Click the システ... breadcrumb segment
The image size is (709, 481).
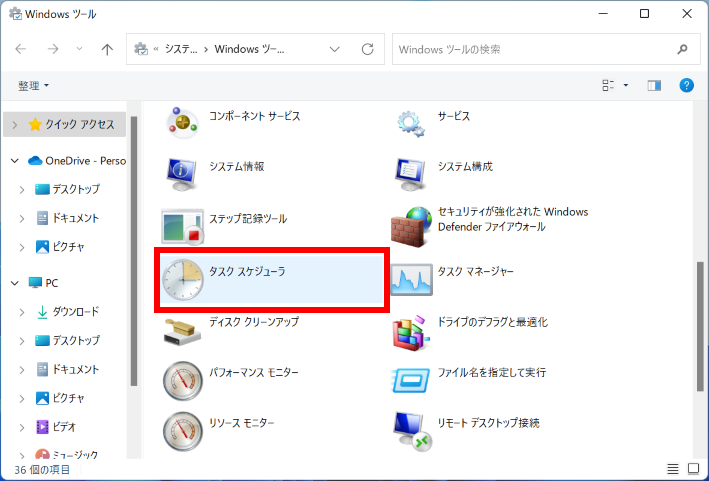[181, 49]
